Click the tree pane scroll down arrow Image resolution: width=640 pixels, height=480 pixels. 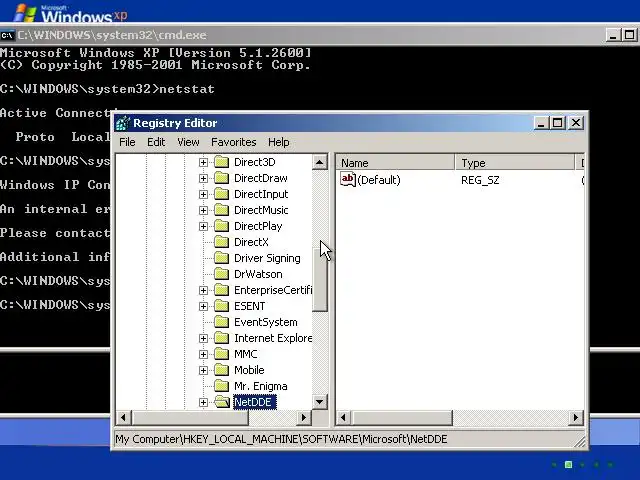tap(320, 402)
